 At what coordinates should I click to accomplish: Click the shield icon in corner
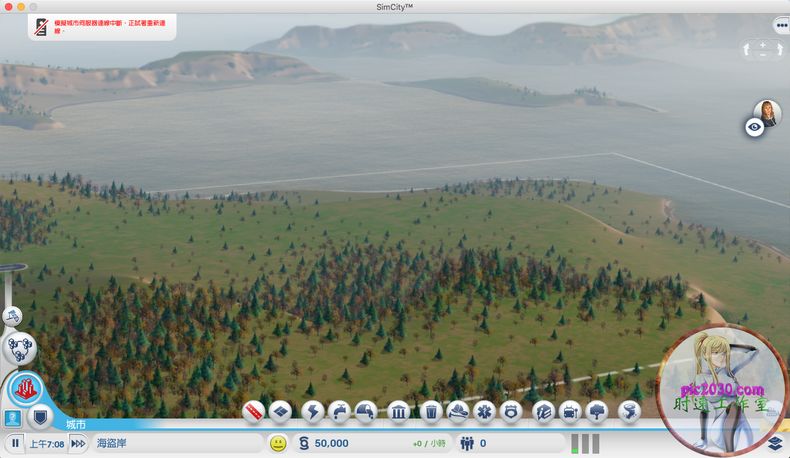(x=40, y=417)
